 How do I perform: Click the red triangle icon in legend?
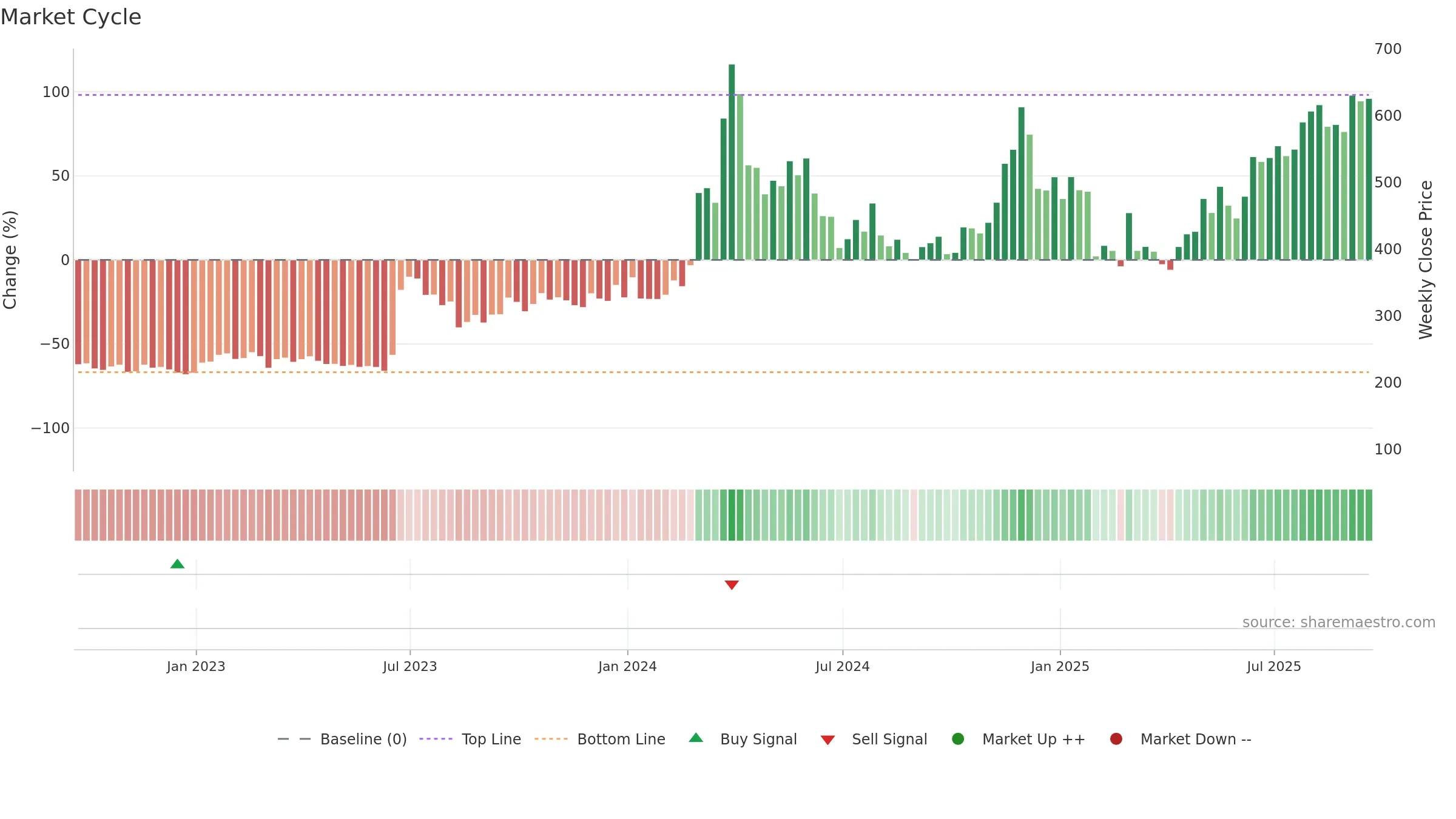(827, 740)
